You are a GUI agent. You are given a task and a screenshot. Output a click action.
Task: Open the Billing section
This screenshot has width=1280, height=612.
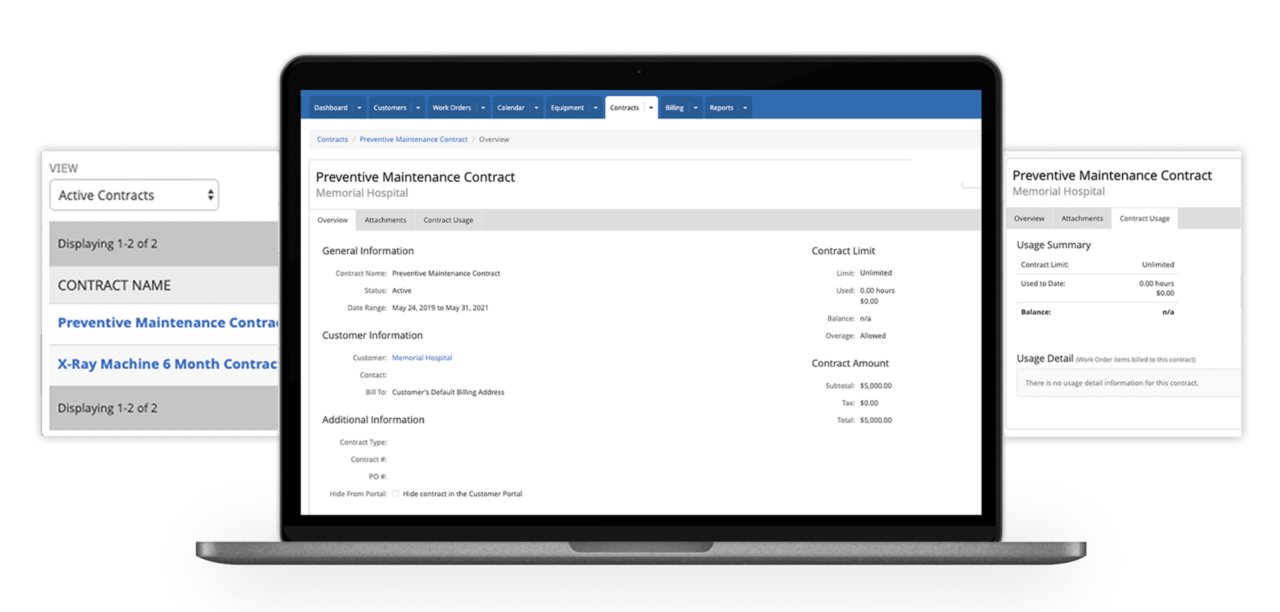click(676, 107)
